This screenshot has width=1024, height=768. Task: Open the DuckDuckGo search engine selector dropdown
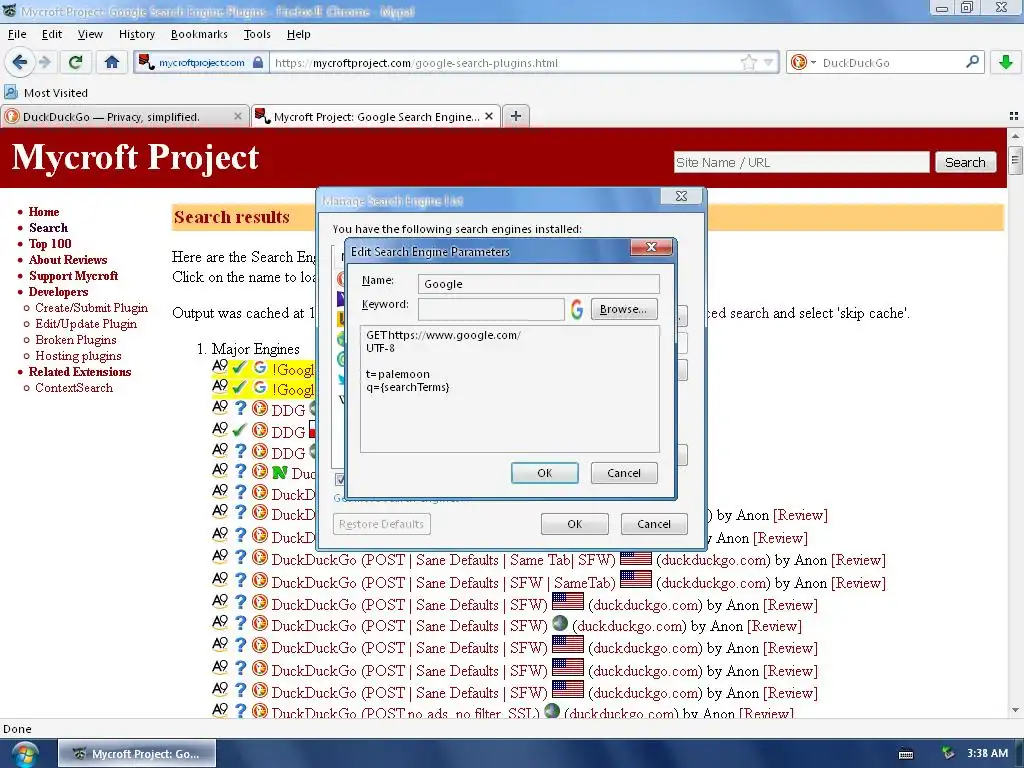(803, 63)
